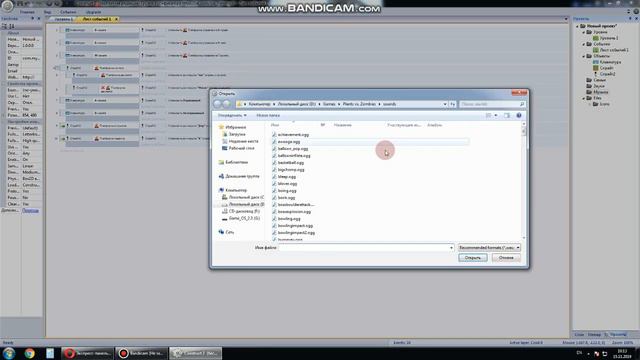Click the Отмена button in the dialog
Viewport: 640px width, 360px height.
506,258
